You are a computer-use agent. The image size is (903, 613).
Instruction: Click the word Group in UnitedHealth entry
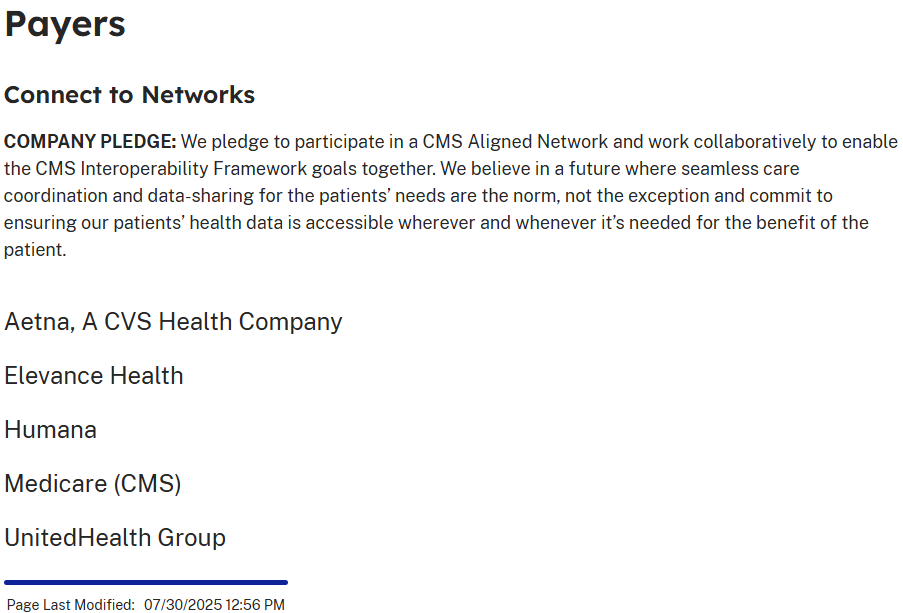[x=192, y=538]
